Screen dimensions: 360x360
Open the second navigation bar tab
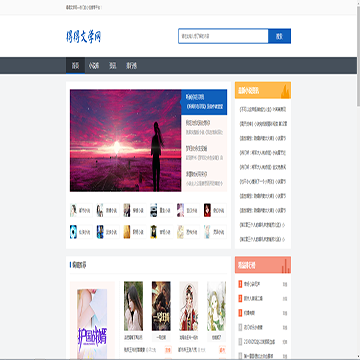94,66
